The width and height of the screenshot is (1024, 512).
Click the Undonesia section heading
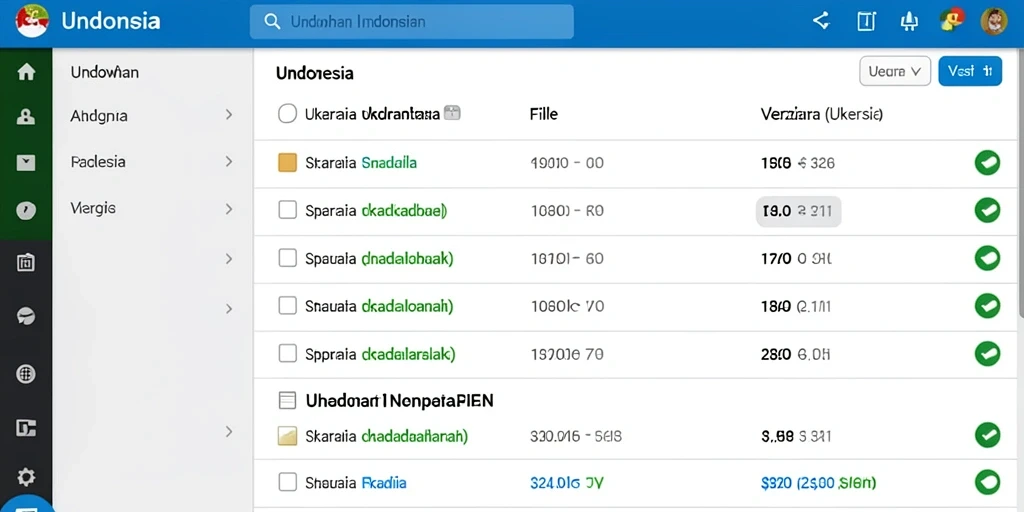tap(315, 72)
